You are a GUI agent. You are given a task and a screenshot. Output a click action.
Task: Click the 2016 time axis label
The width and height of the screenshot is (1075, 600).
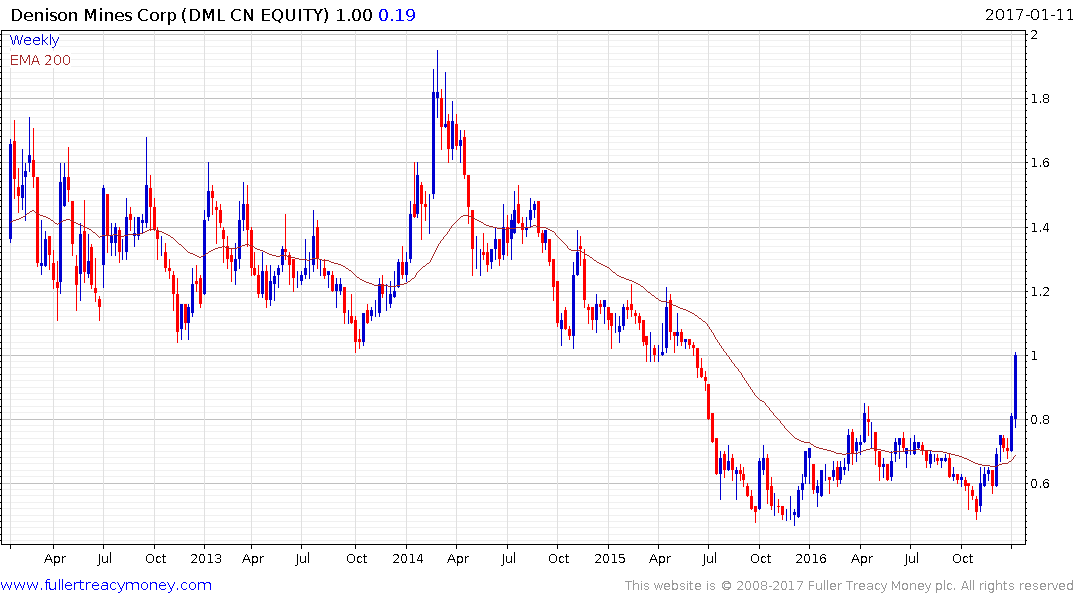pos(811,558)
